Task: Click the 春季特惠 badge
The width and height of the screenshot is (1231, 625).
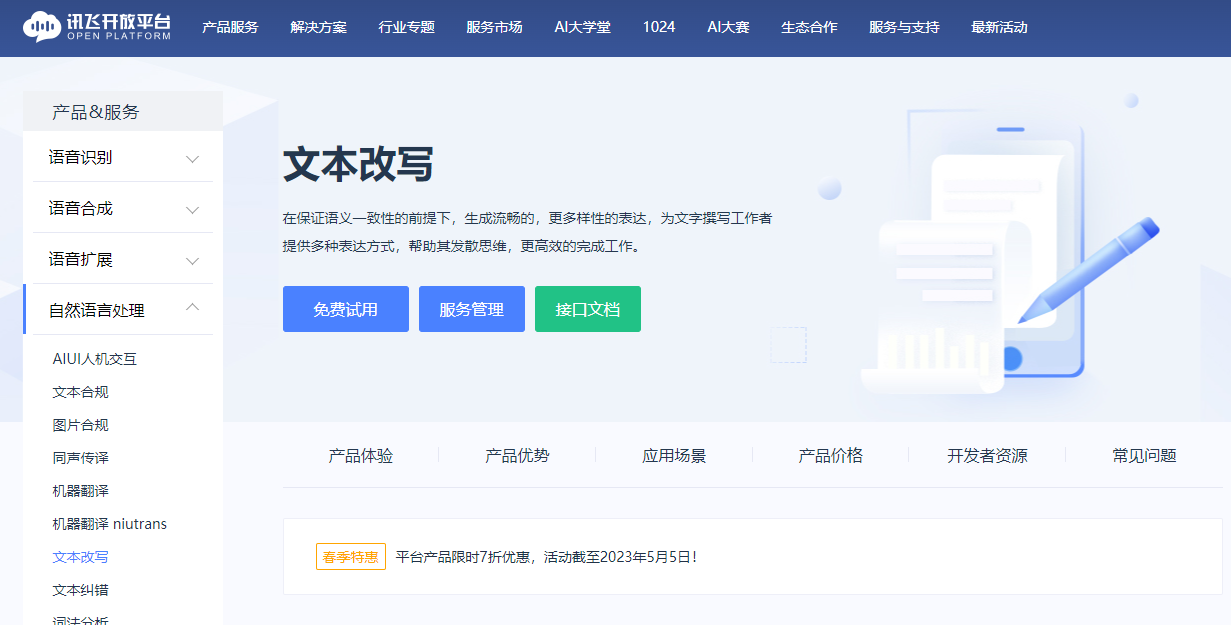Action: point(351,557)
